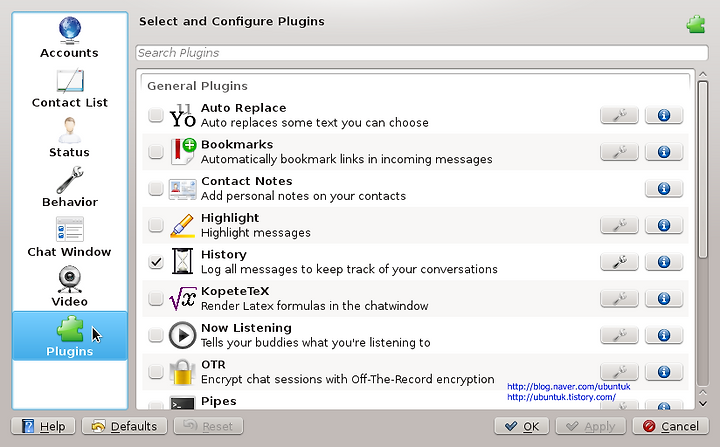Click the Reset button
Screen dimensions: 720x447
point(208,426)
